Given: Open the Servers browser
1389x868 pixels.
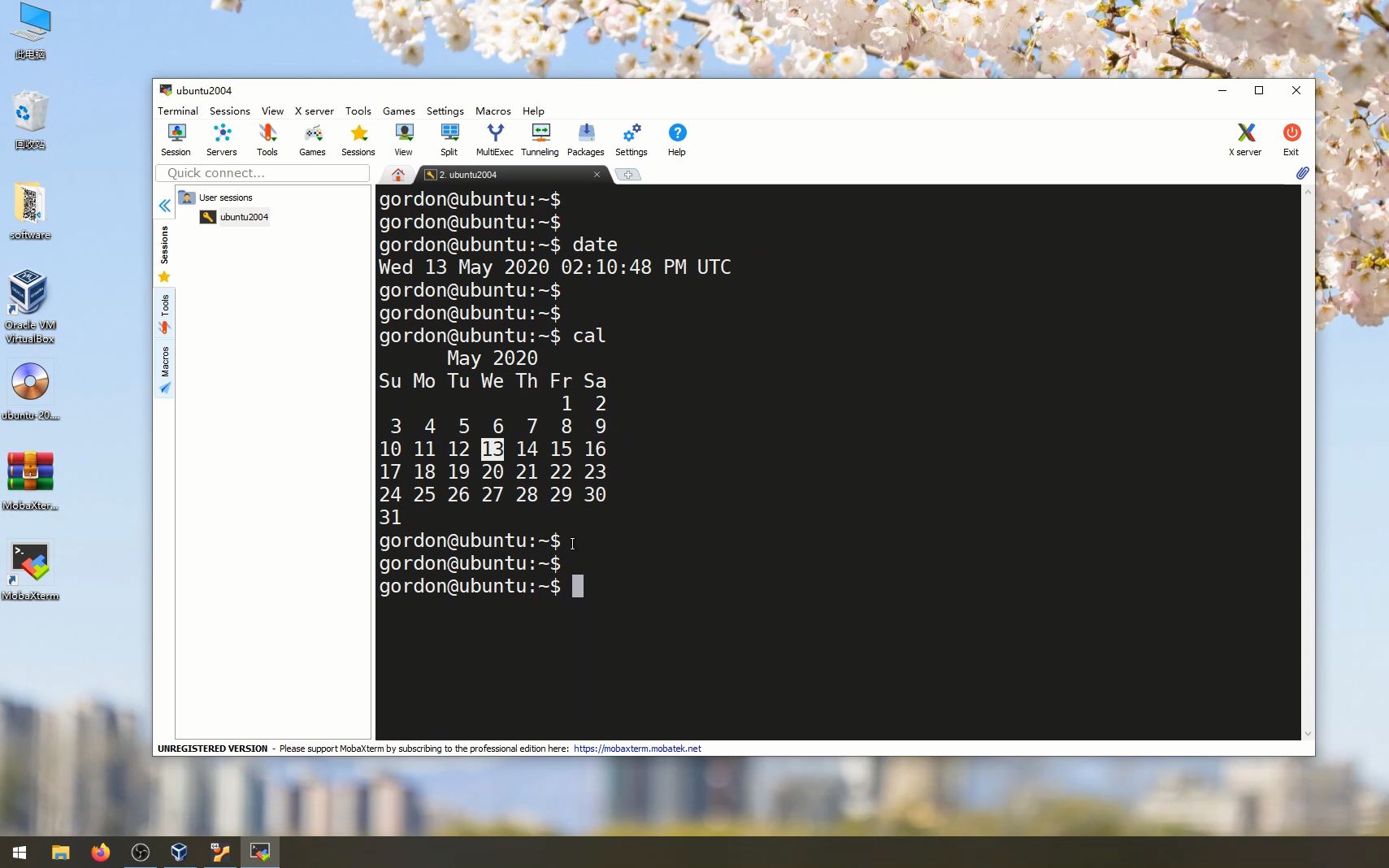Looking at the screenshot, I should point(220,138).
